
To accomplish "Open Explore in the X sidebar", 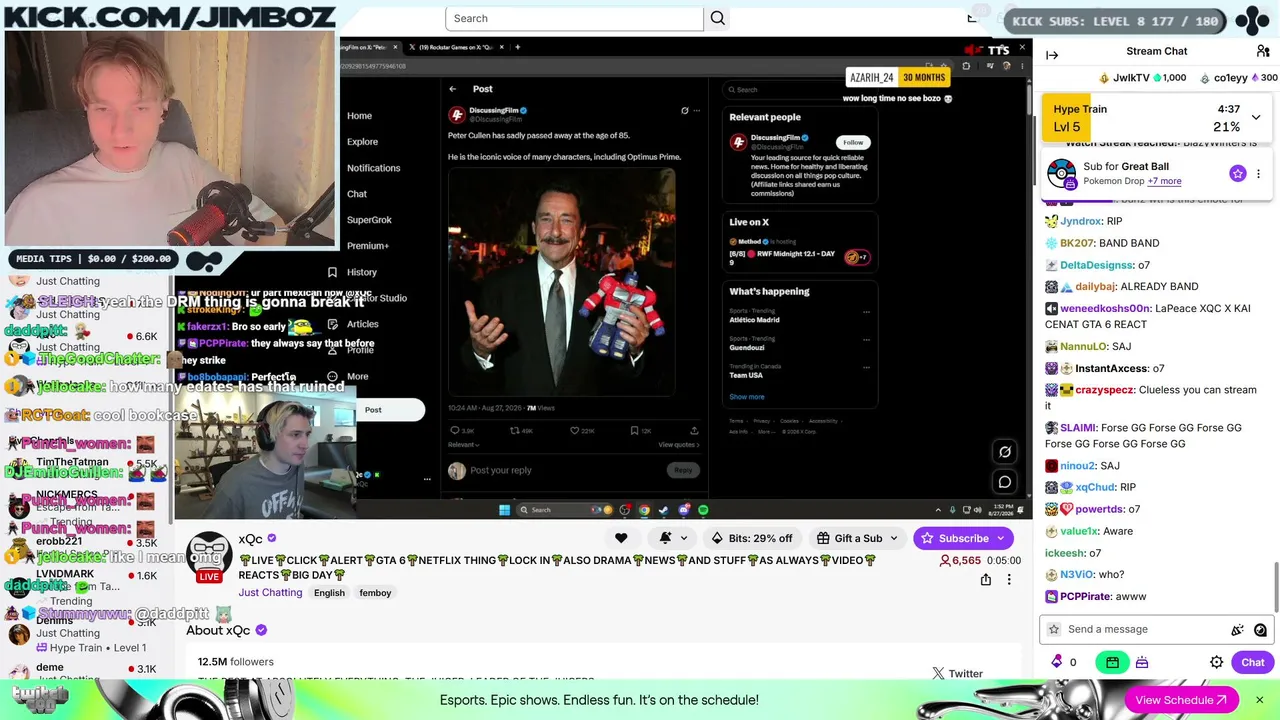I will [x=362, y=142].
